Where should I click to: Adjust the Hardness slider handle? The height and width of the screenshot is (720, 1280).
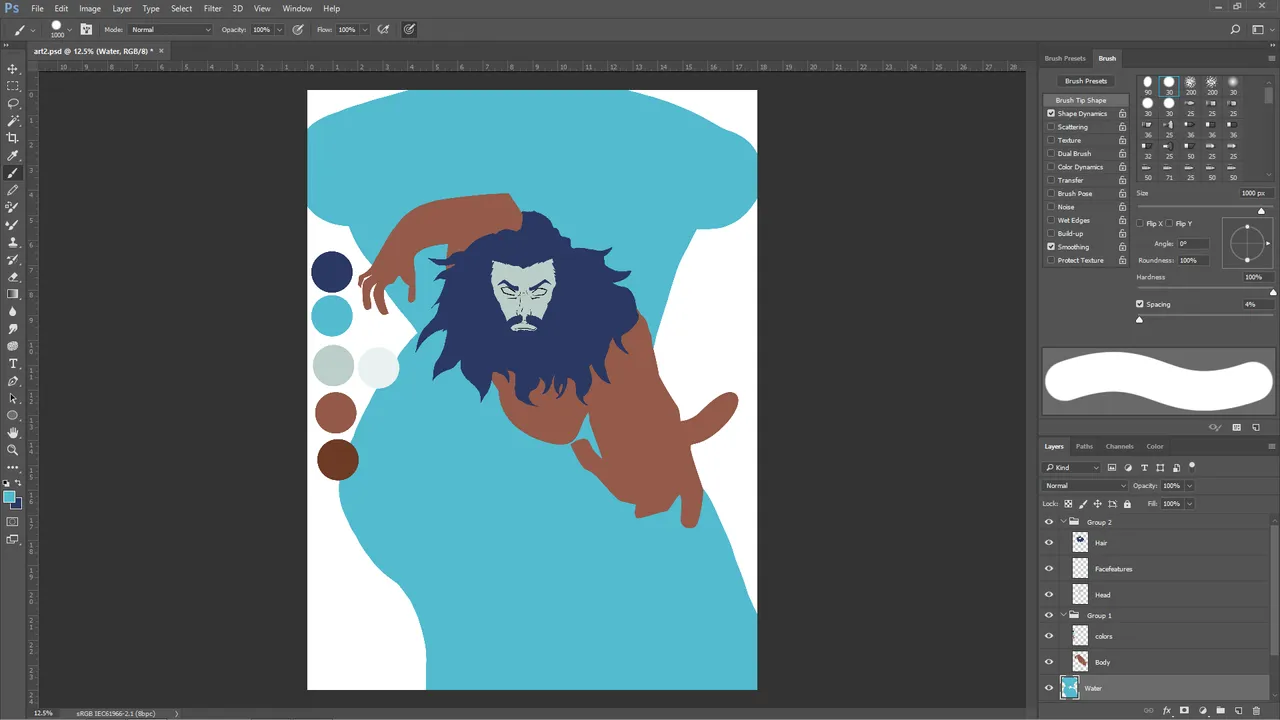click(1273, 292)
